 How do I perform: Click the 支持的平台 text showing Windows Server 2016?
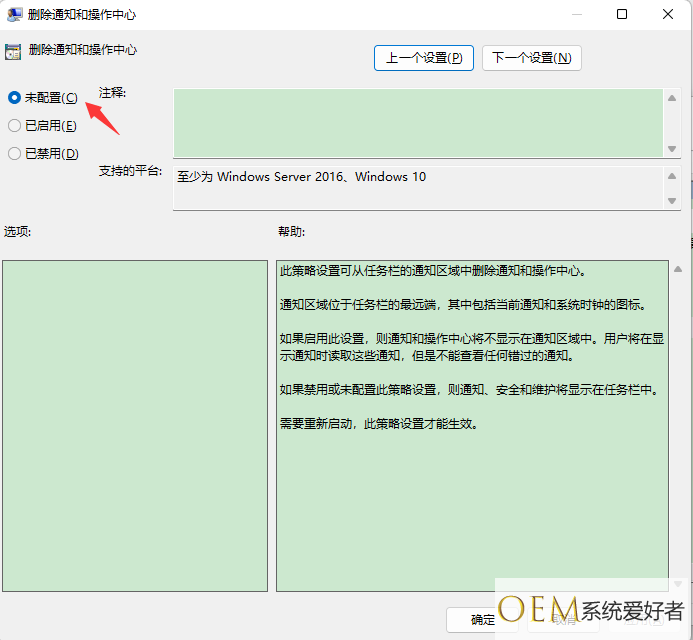pos(302,177)
